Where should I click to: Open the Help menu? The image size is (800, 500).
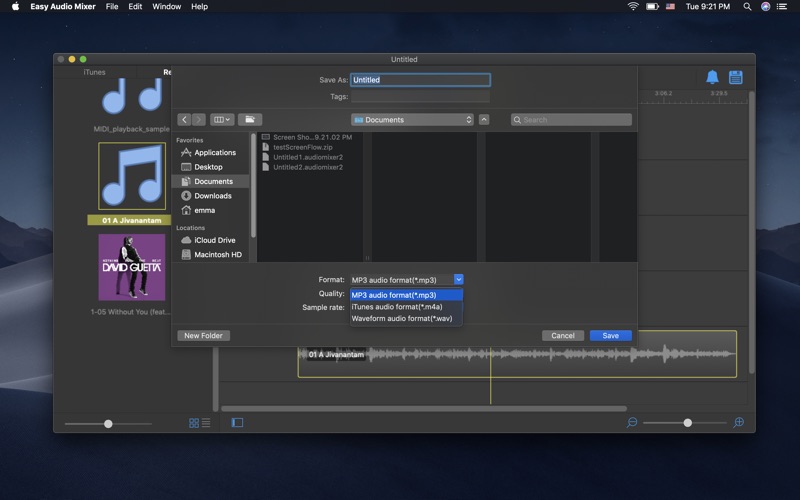pos(199,7)
